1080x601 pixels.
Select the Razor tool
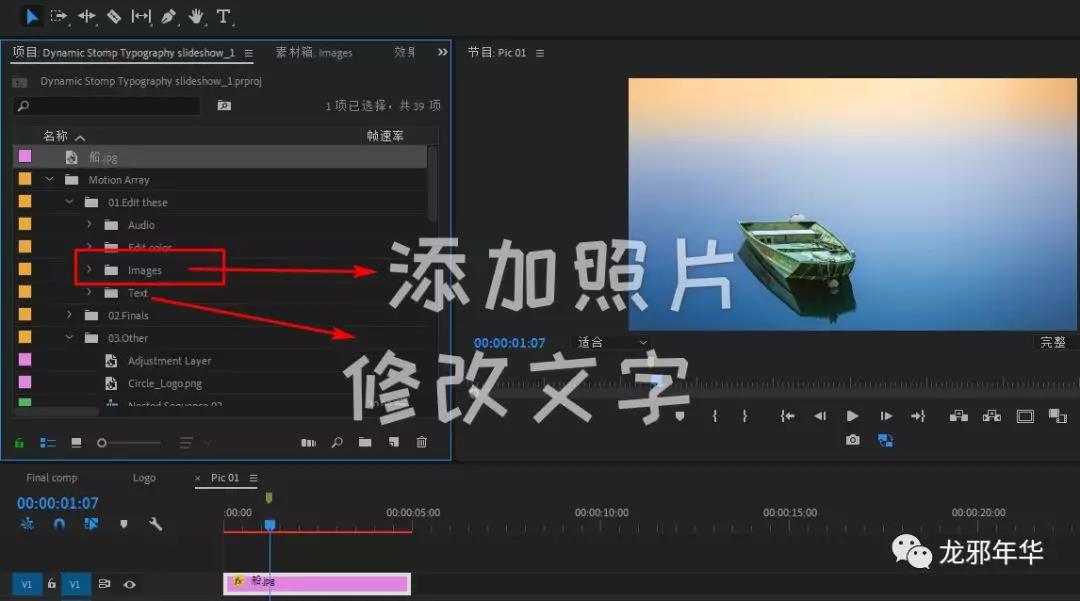click(114, 16)
